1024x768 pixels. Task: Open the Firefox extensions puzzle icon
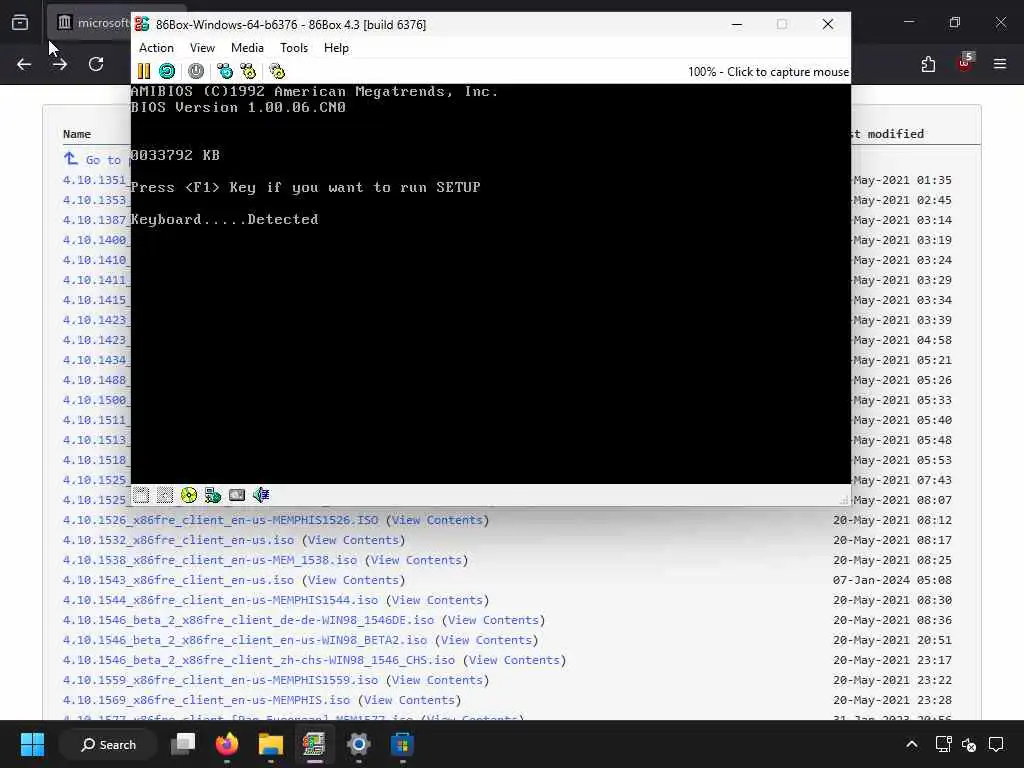[x=929, y=64]
